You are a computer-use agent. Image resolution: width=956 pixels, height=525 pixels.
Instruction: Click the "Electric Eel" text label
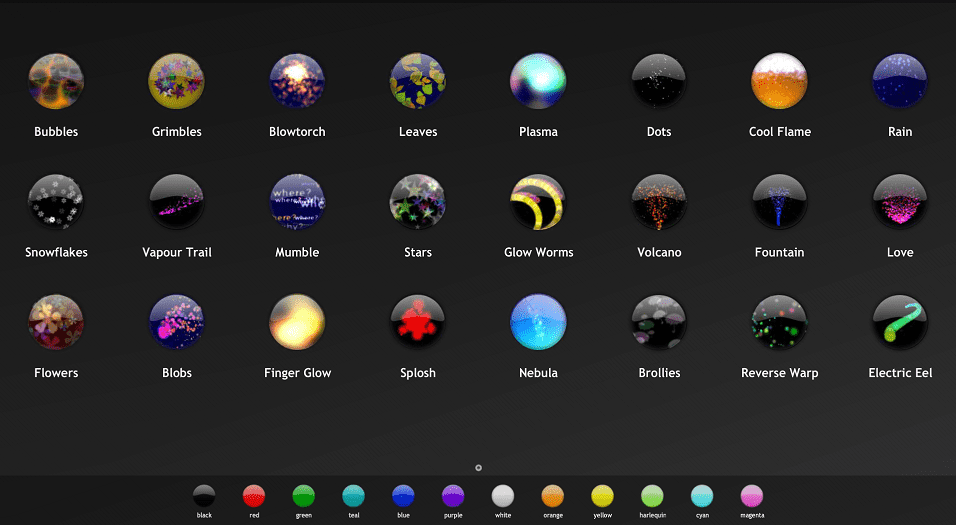[x=901, y=373]
